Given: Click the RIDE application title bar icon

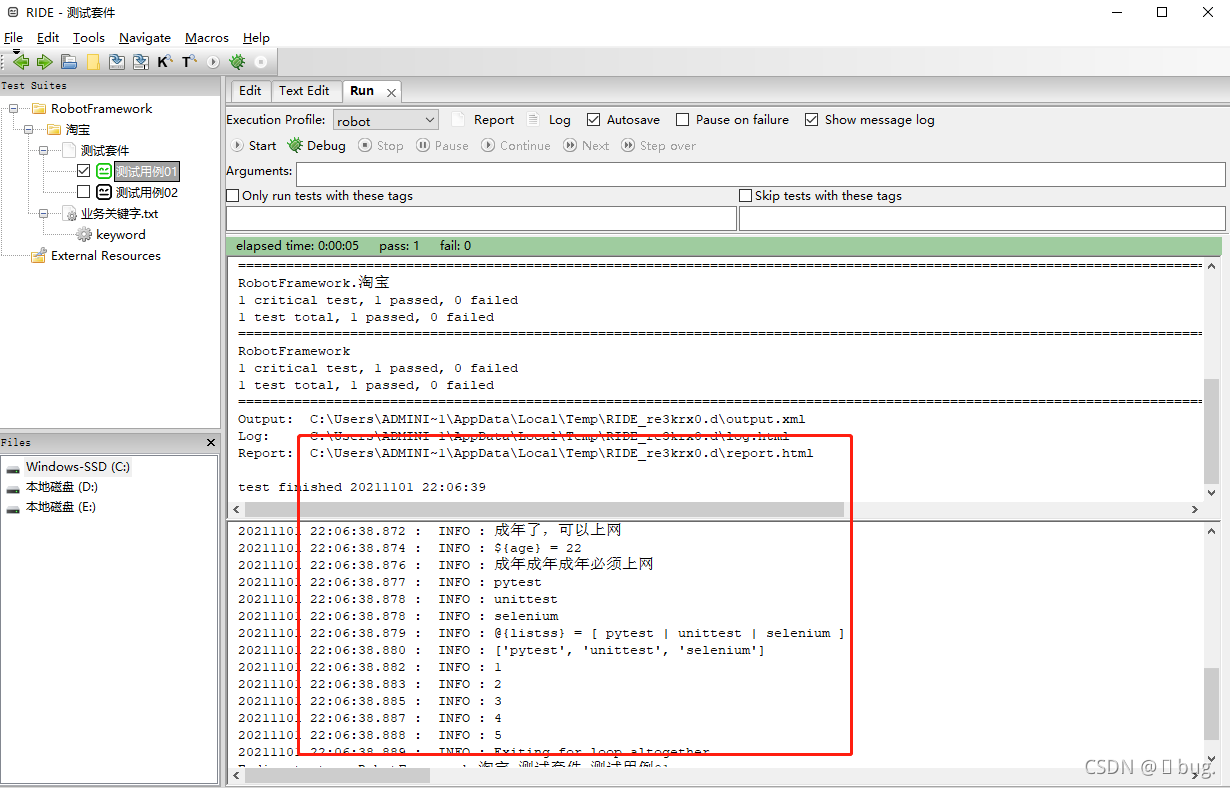Looking at the screenshot, I should pyautogui.click(x=12, y=12).
